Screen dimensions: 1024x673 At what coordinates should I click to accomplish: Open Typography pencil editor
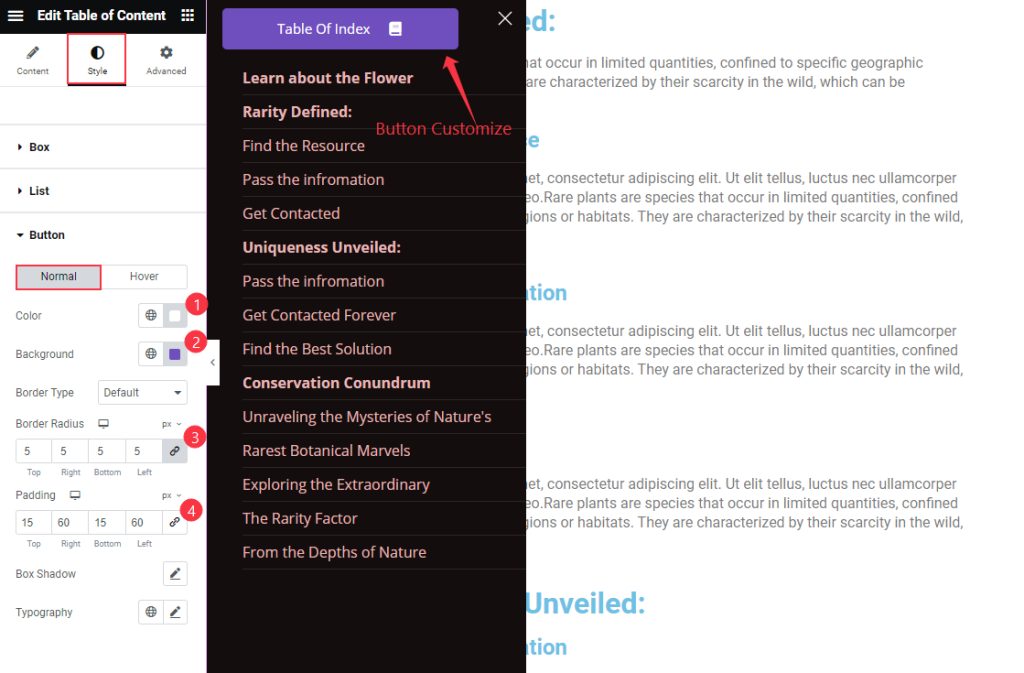point(175,612)
